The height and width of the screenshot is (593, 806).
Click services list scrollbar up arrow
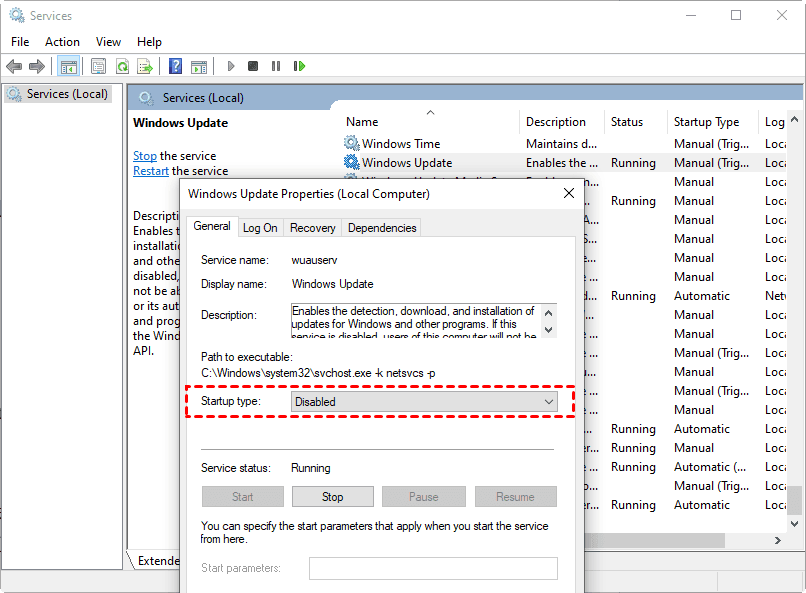[795, 120]
